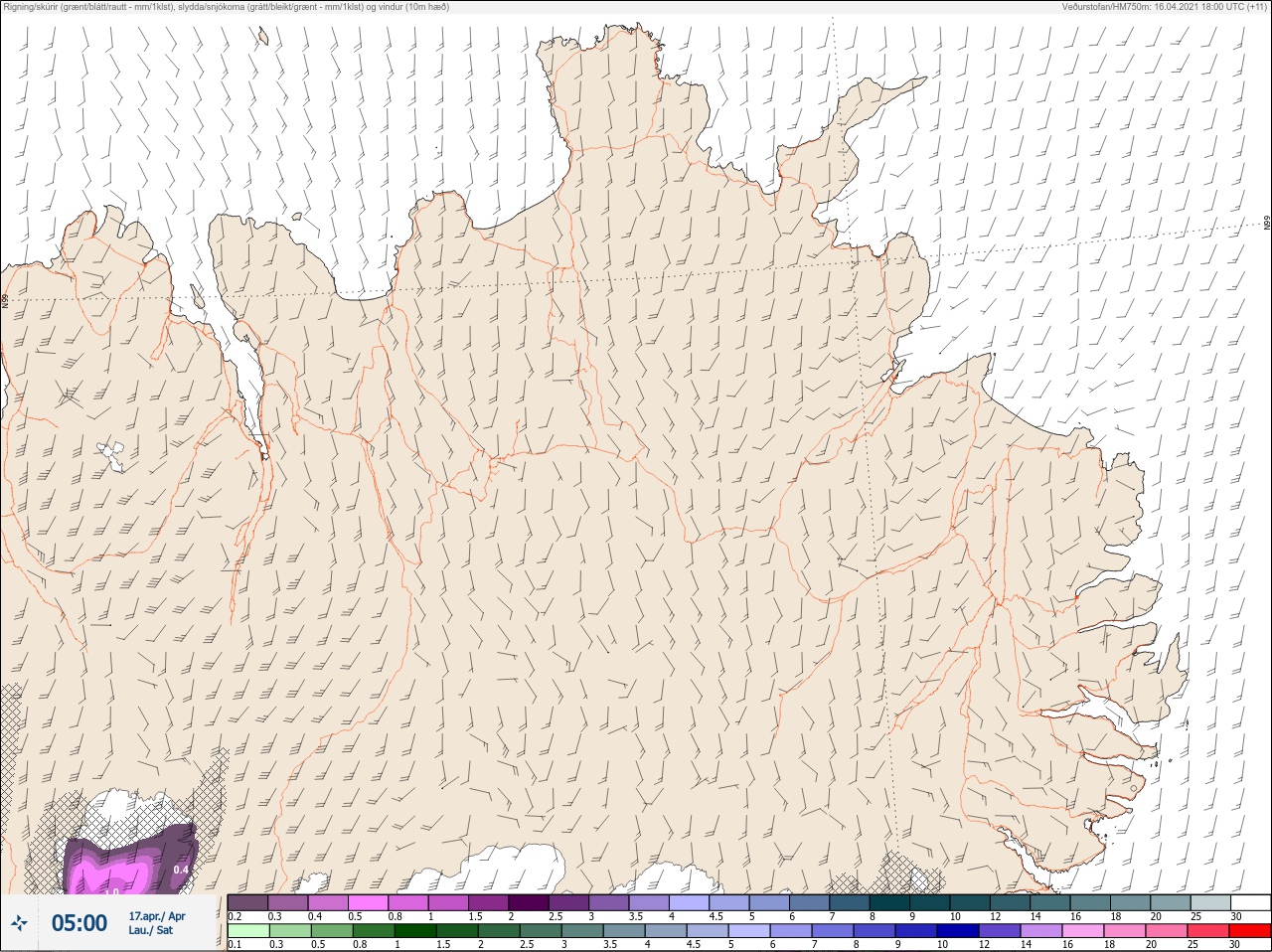The image size is (1272, 952).
Task: Pick the white upper legend swatch ending at 30
Action: coord(1250,902)
